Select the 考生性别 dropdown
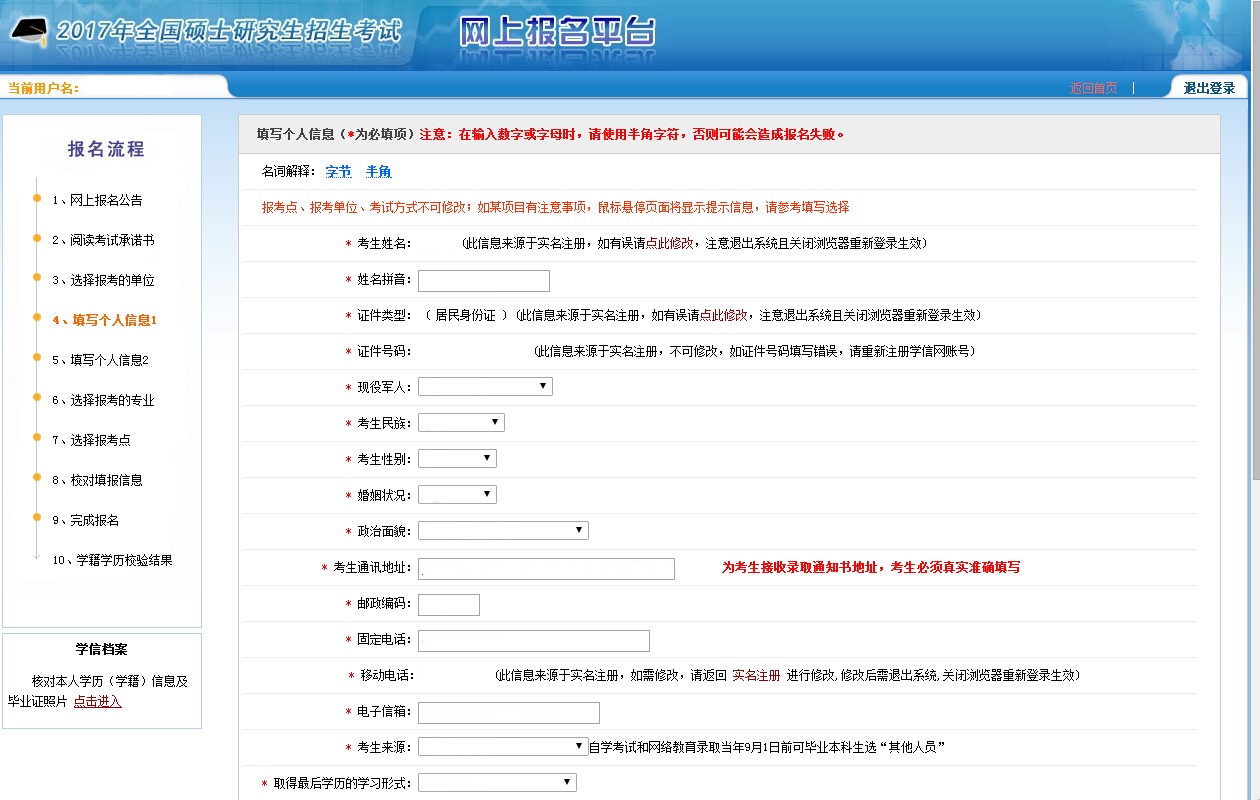1260x800 pixels. tap(457, 458)
